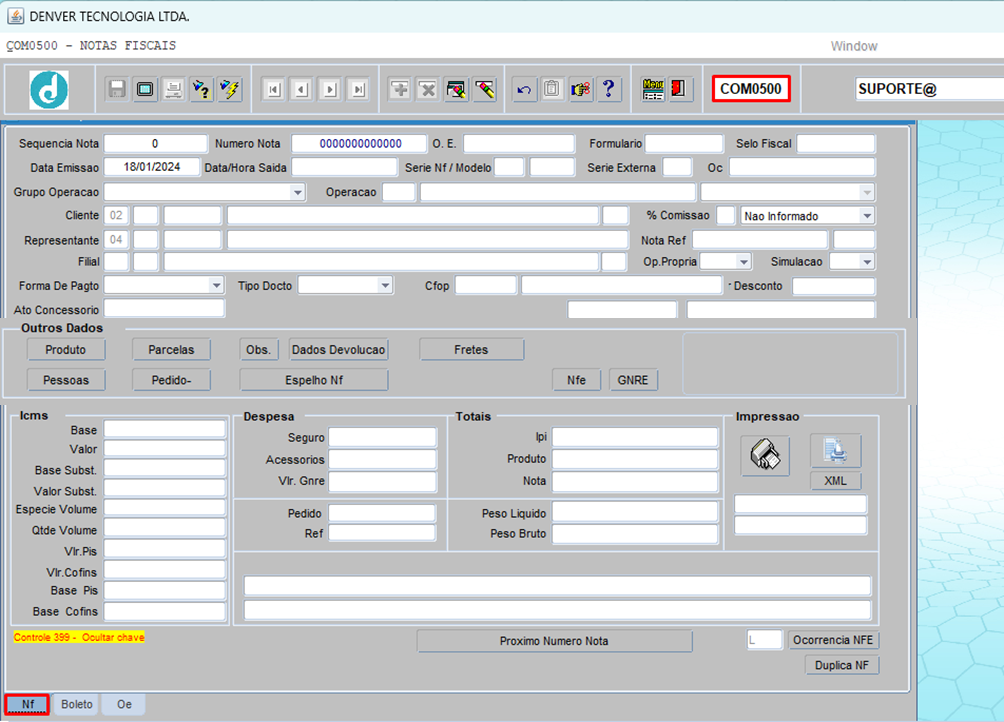Switch to the Boleto tab
Viewport: 1004px width, 722px height.
tap(77, 704)
